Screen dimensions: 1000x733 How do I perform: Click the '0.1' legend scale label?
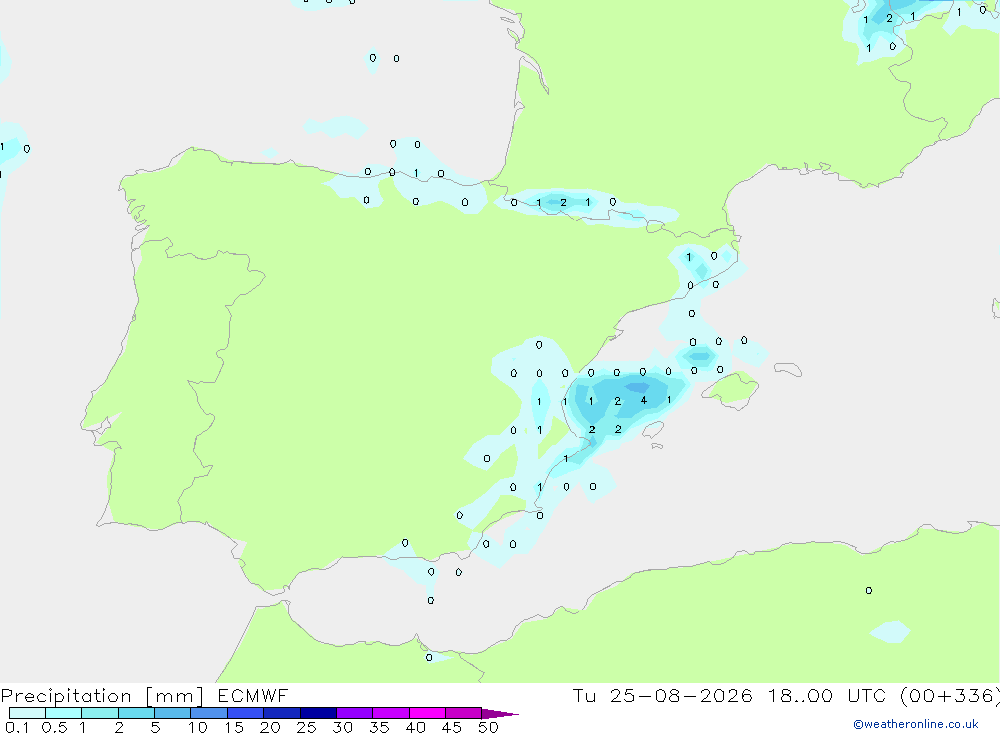pos(17,727)
